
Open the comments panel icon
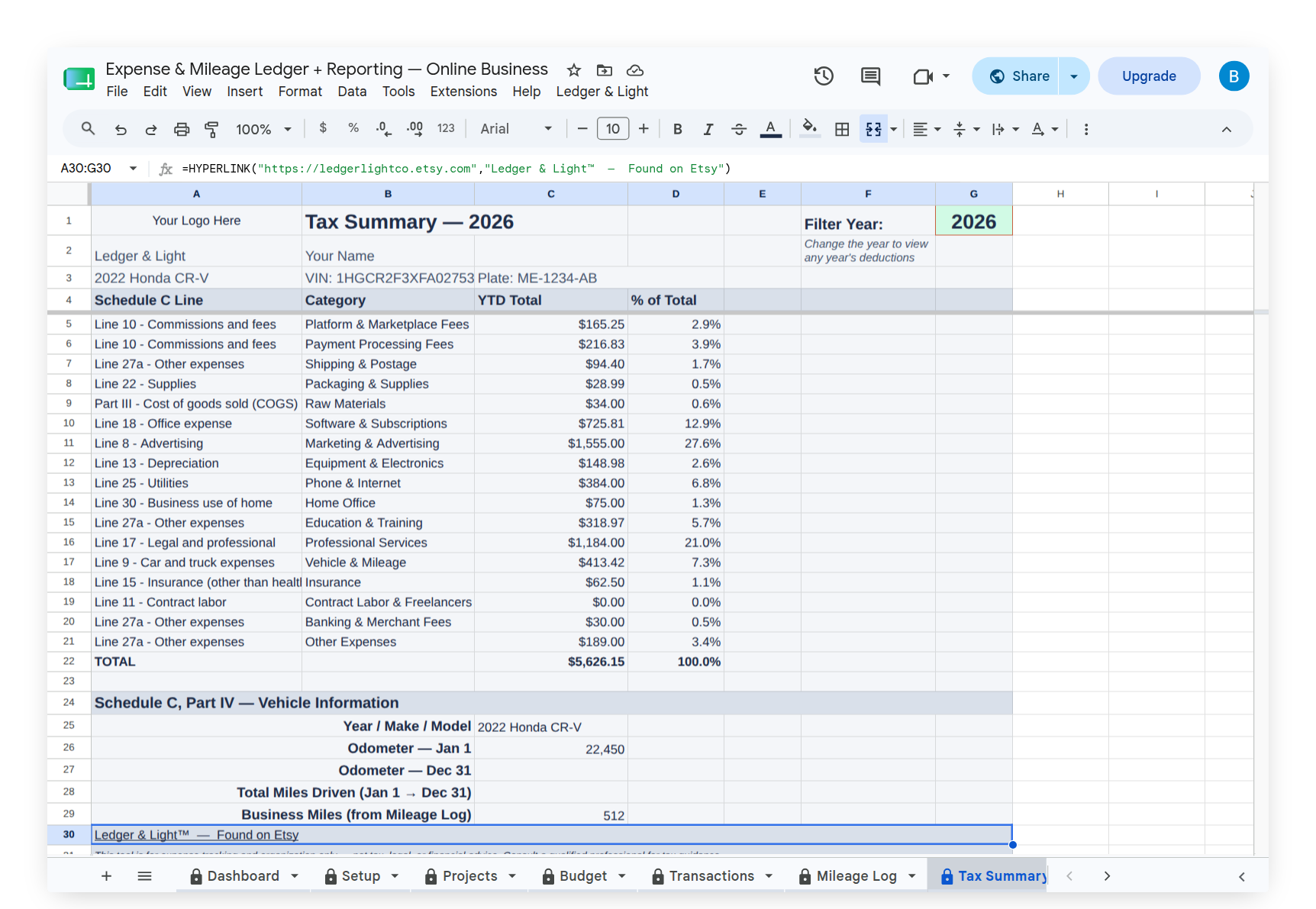871,76
